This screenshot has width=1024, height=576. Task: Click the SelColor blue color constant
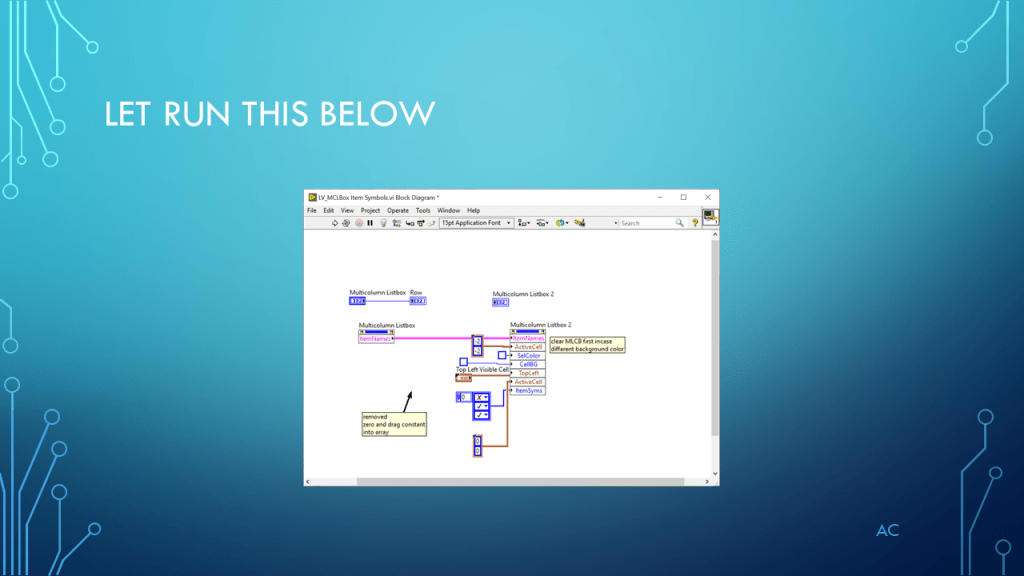tap(502, 355)
